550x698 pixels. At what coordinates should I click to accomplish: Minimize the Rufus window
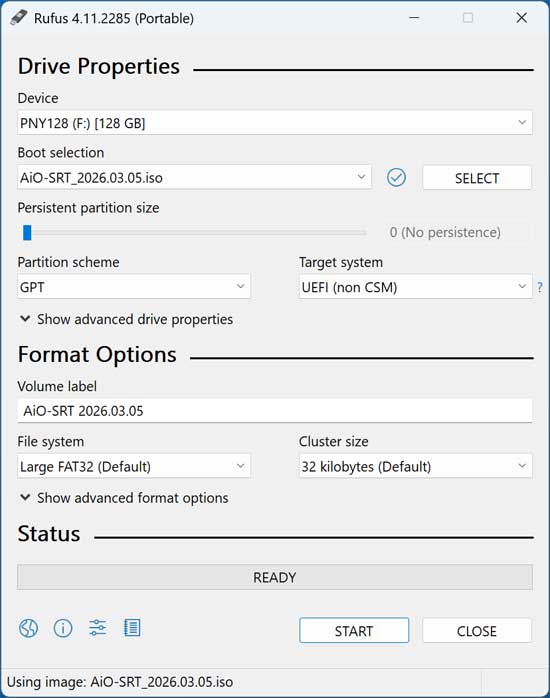point(414,18)
